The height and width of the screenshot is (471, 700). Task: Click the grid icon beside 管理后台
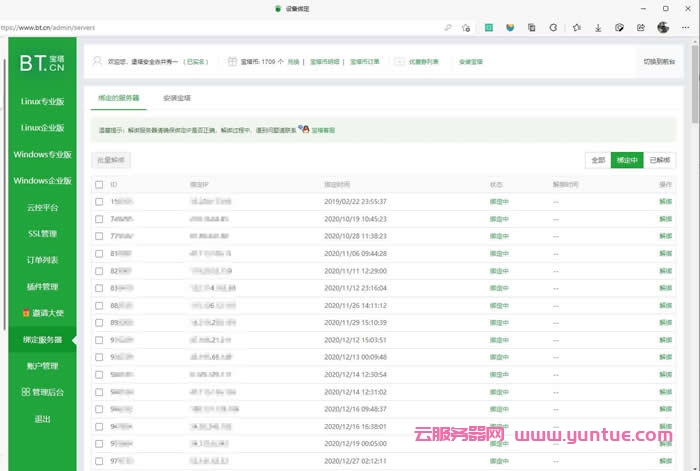[26, 392]
